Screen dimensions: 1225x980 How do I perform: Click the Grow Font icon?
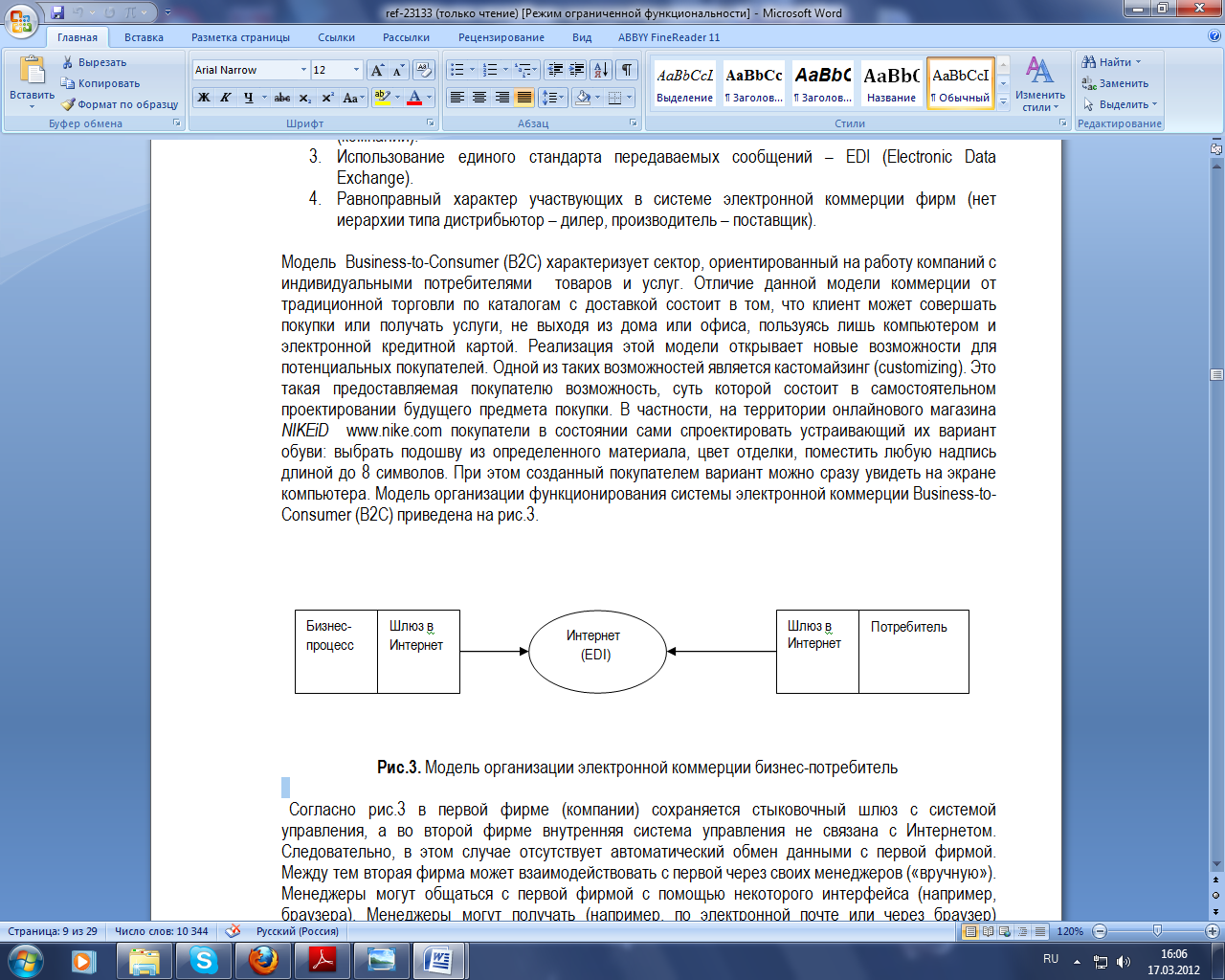[x=378, y=70]
